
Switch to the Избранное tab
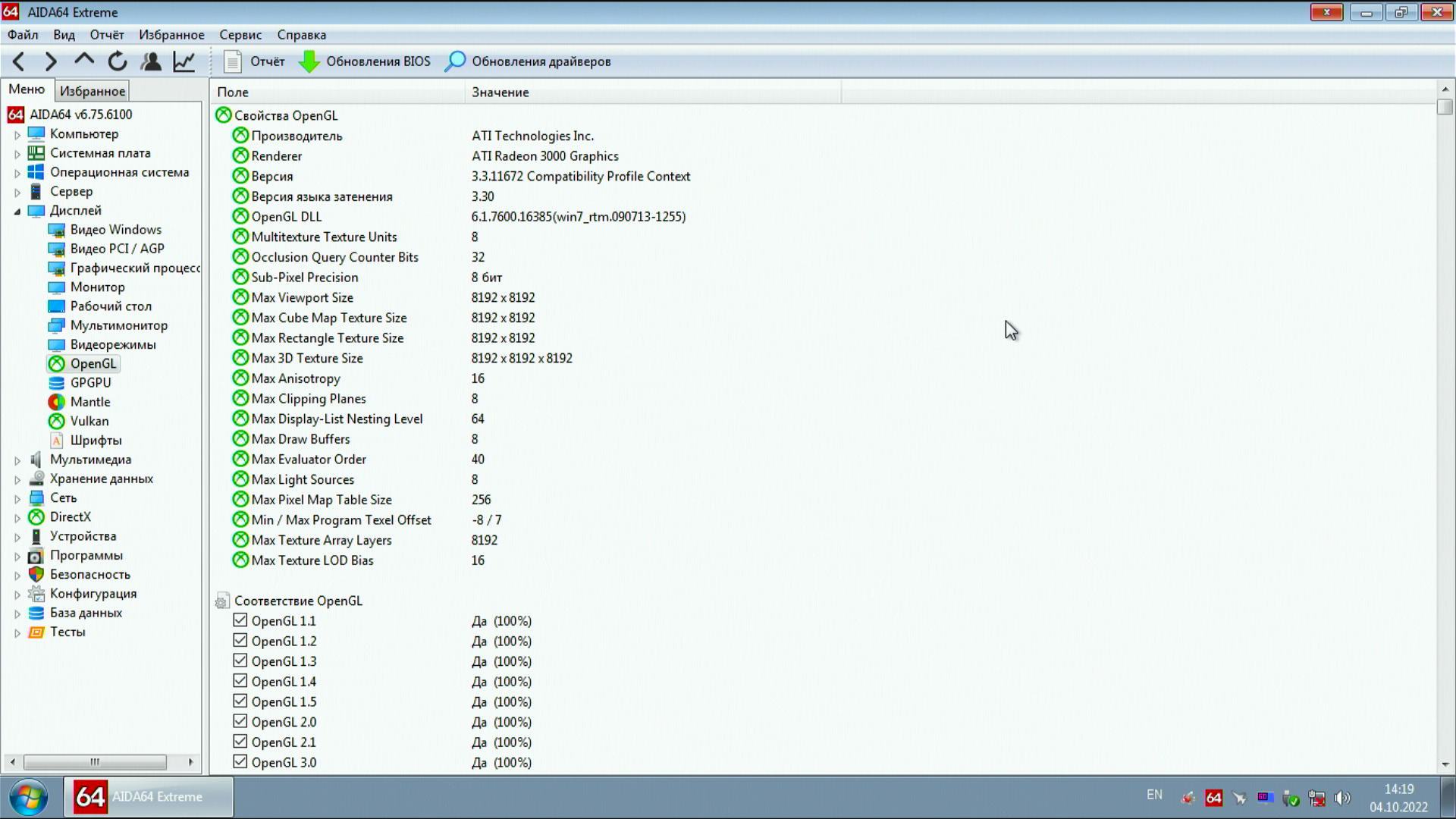point(93,91)
